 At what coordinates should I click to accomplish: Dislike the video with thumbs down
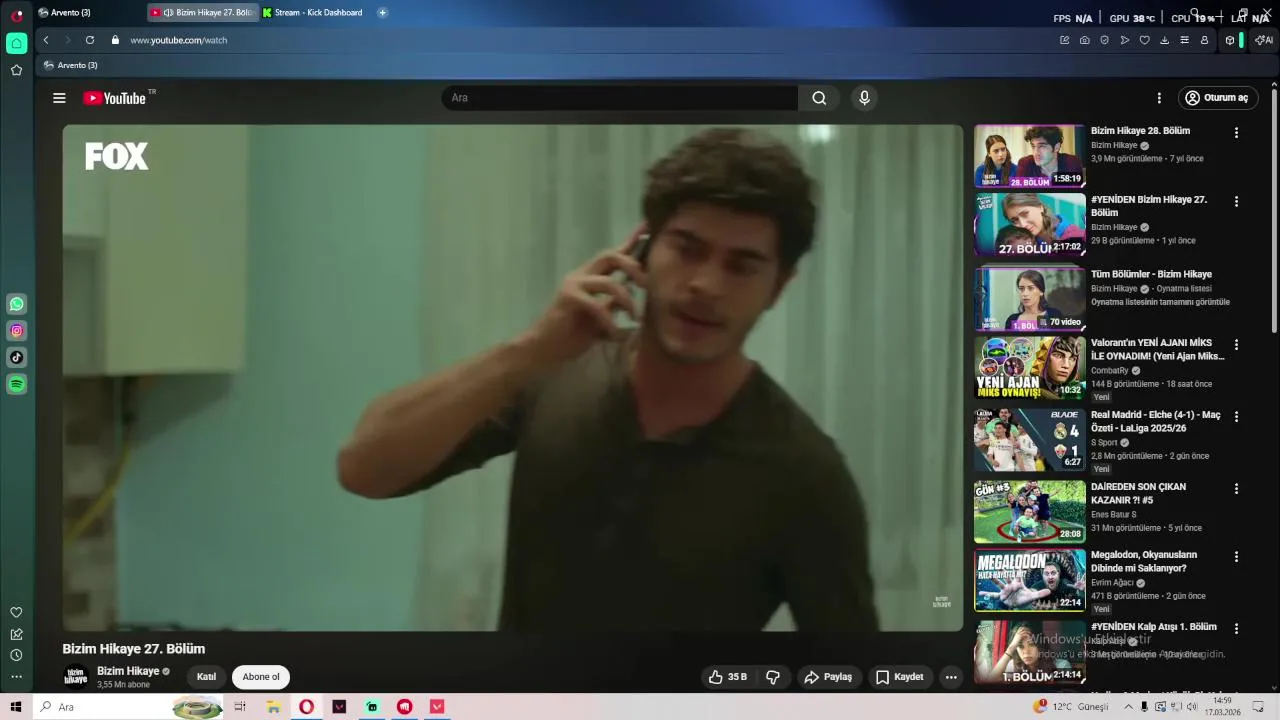pos(773,677)
